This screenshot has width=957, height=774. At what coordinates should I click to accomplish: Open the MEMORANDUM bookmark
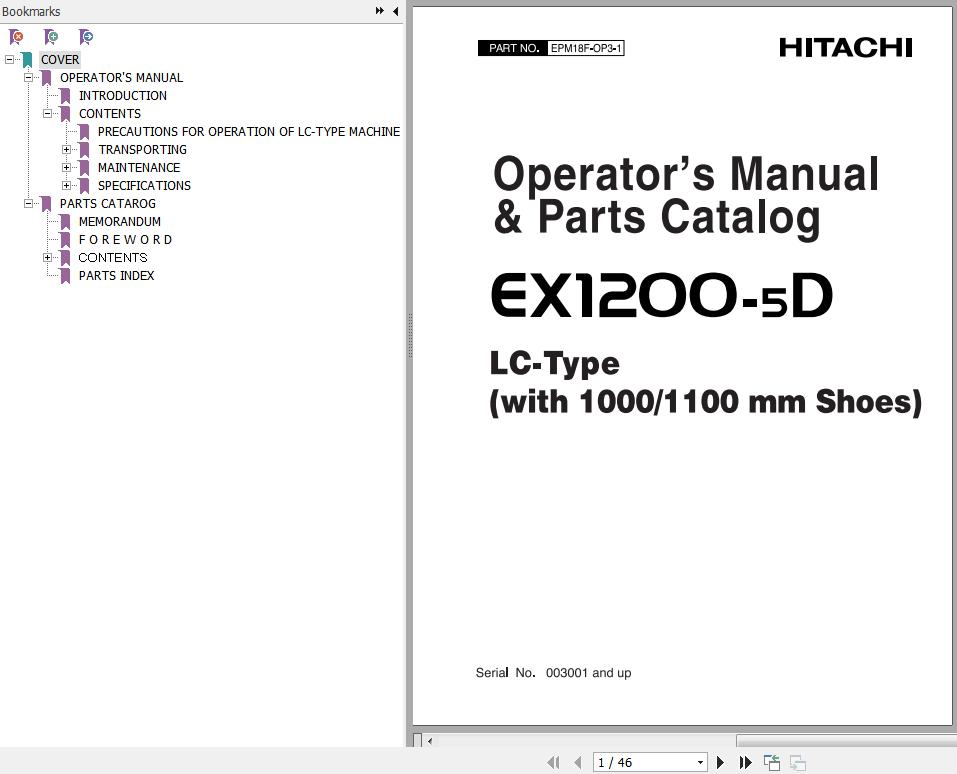(120, 222)
